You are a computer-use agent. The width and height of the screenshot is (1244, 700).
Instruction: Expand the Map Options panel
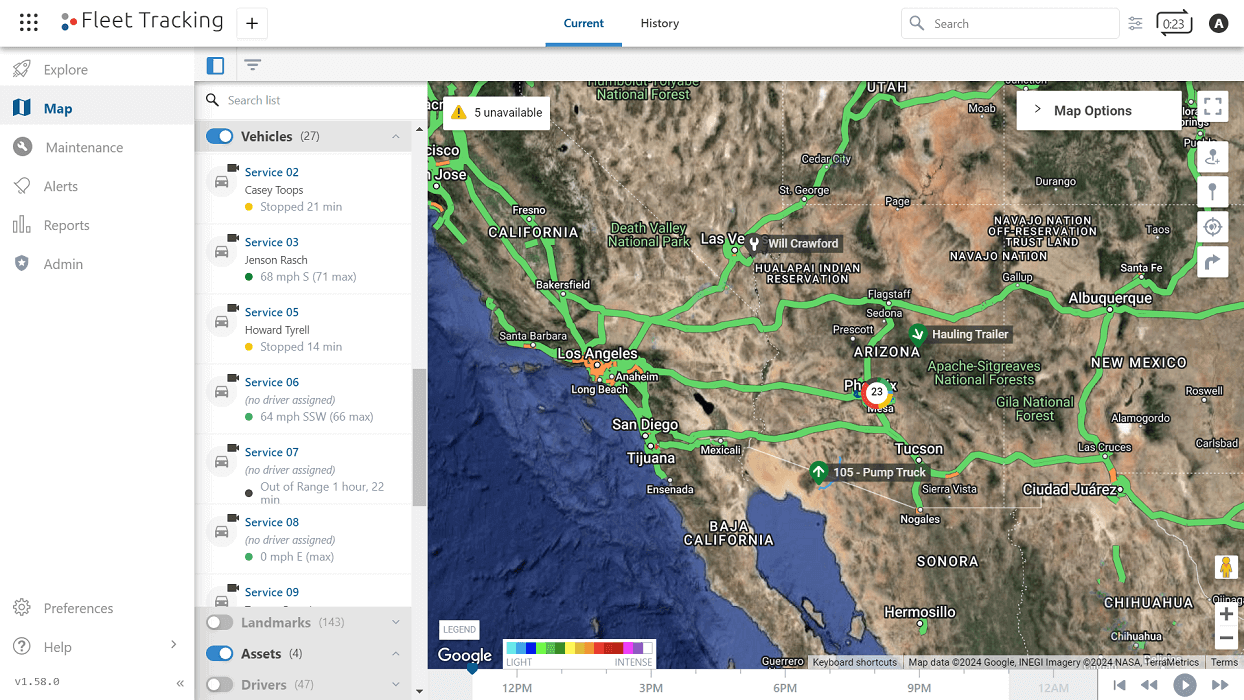pyautogui.click(x=1036, y=110)
